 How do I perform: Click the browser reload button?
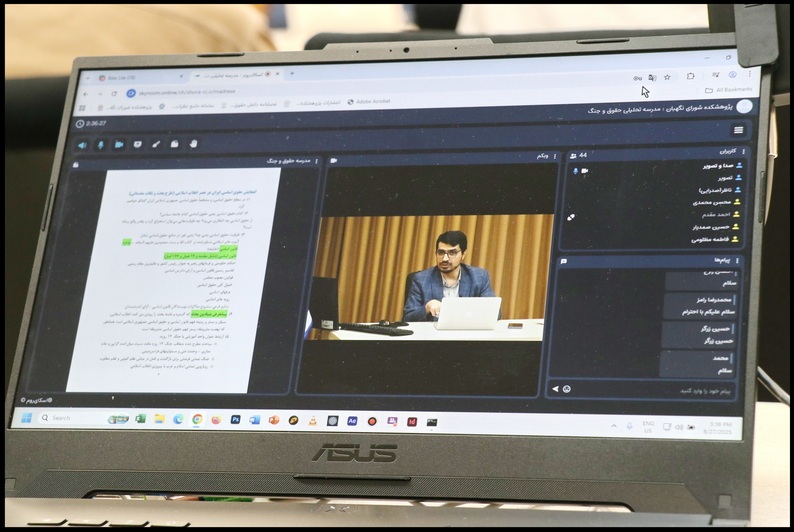click(x=113, y=93)
